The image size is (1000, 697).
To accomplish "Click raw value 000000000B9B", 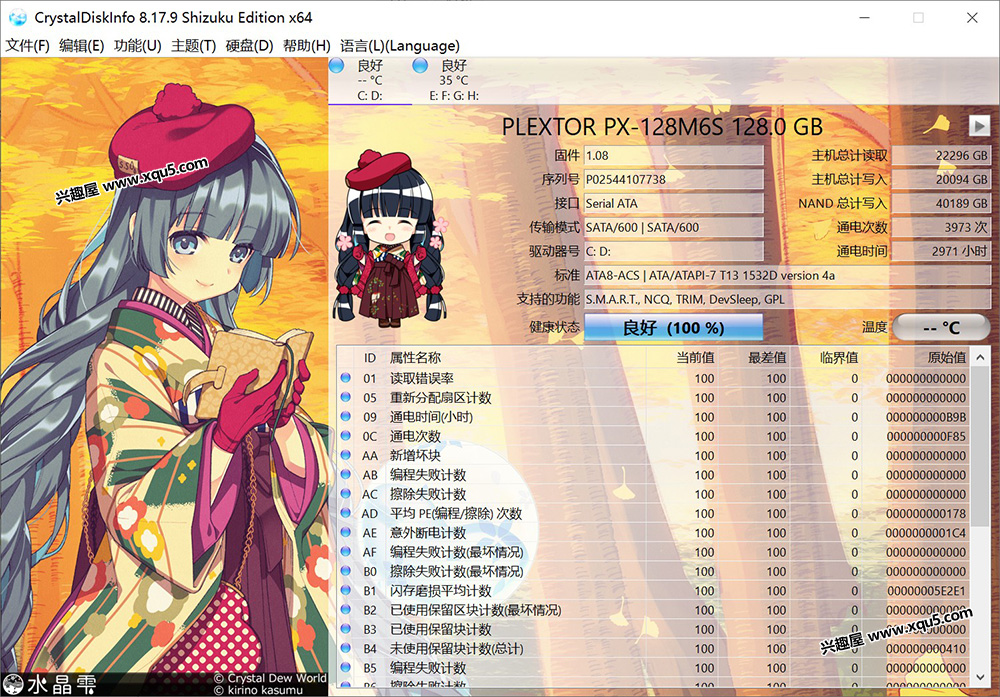I will click(x=926, y=417).
